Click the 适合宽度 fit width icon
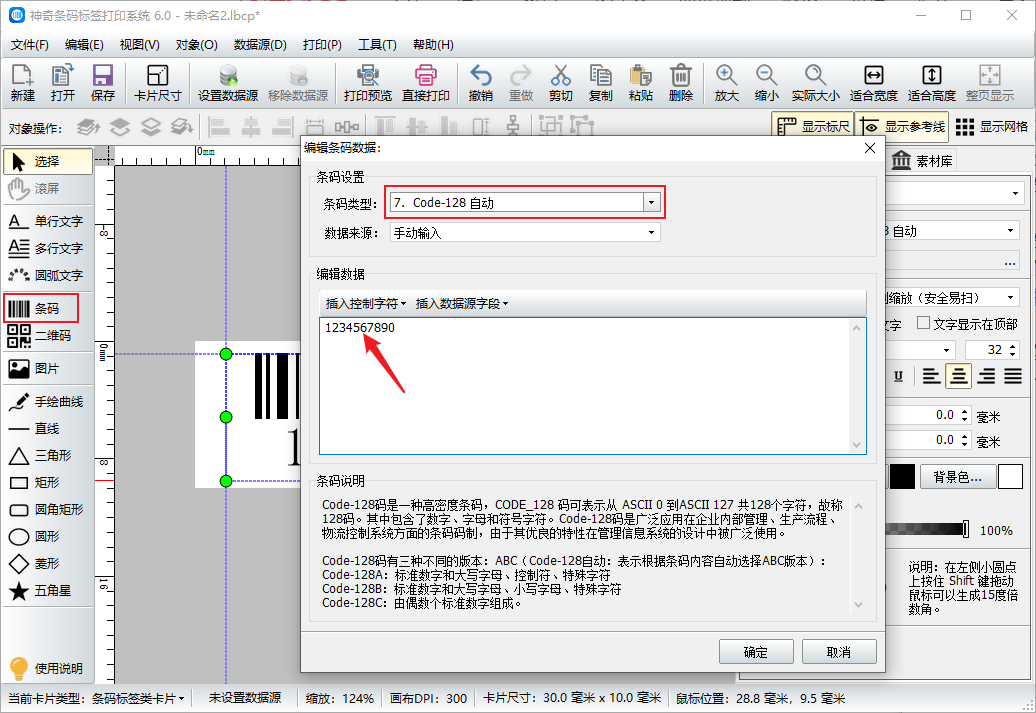This screenshot has height=713, width=1036. point(873,83)
